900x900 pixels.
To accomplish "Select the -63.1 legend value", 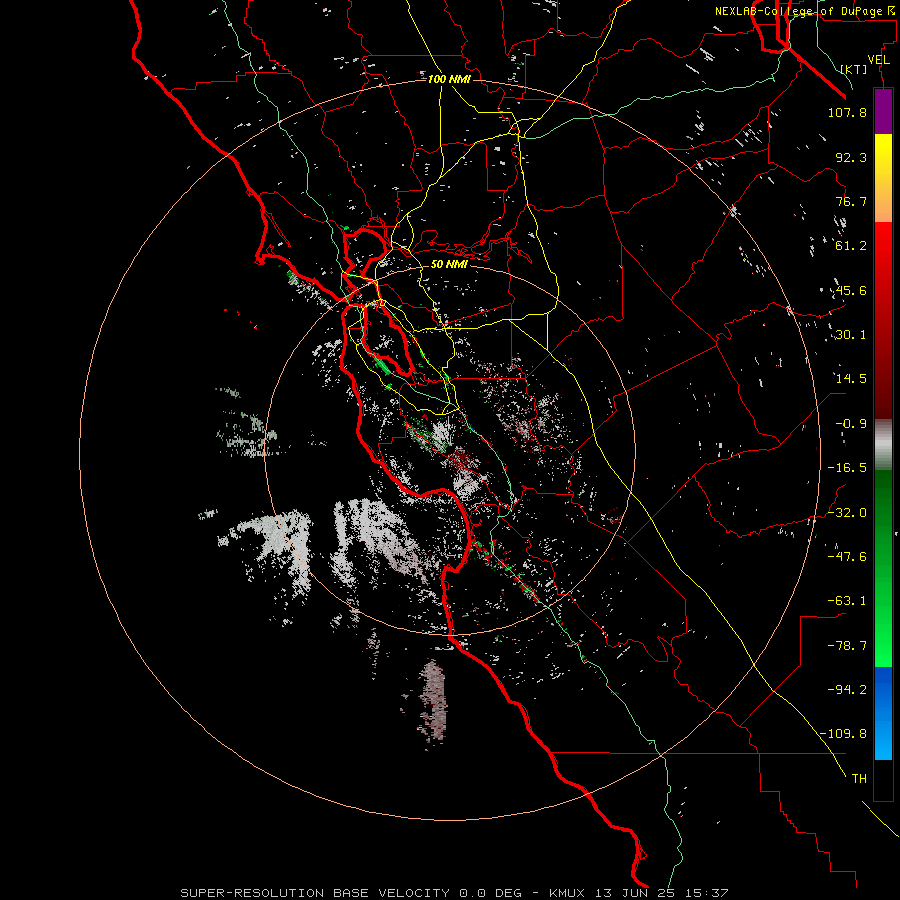I will click(x=847, y=601).
